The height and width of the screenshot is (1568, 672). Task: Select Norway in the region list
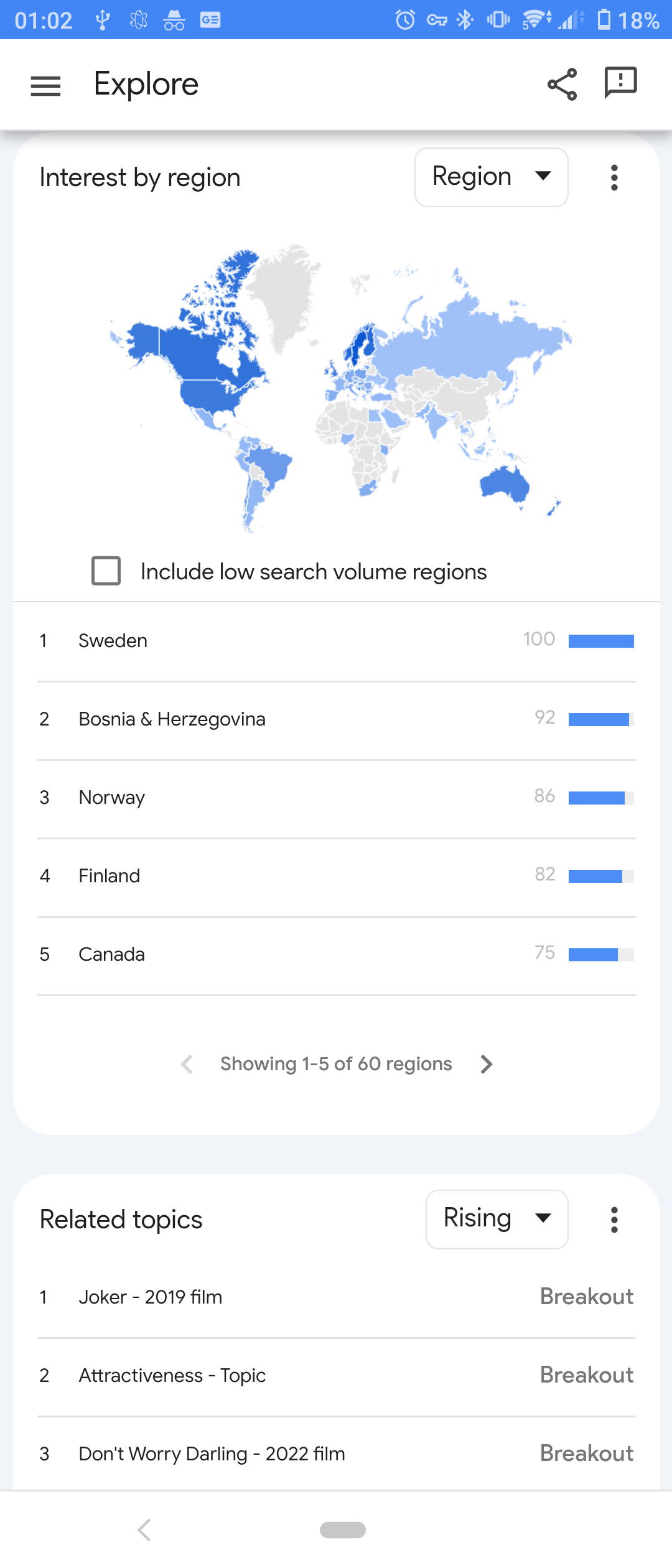point(337,798)
